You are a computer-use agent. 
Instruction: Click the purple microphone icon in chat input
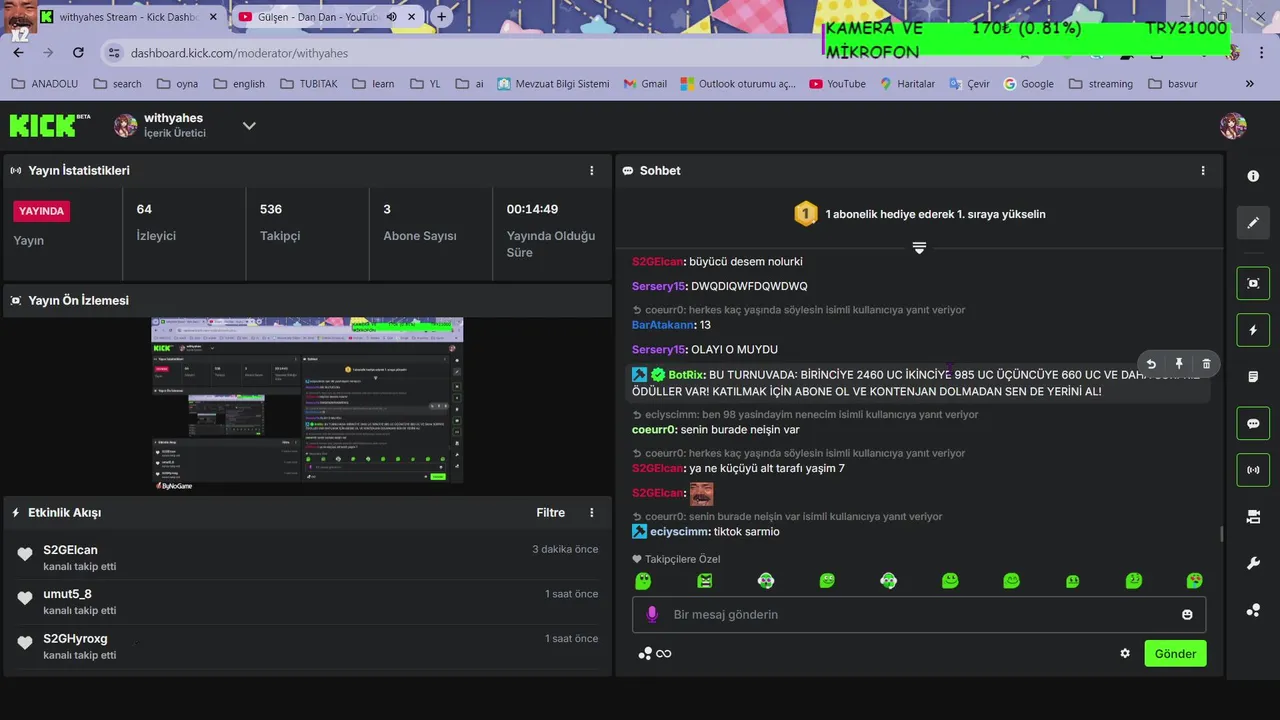652,615
